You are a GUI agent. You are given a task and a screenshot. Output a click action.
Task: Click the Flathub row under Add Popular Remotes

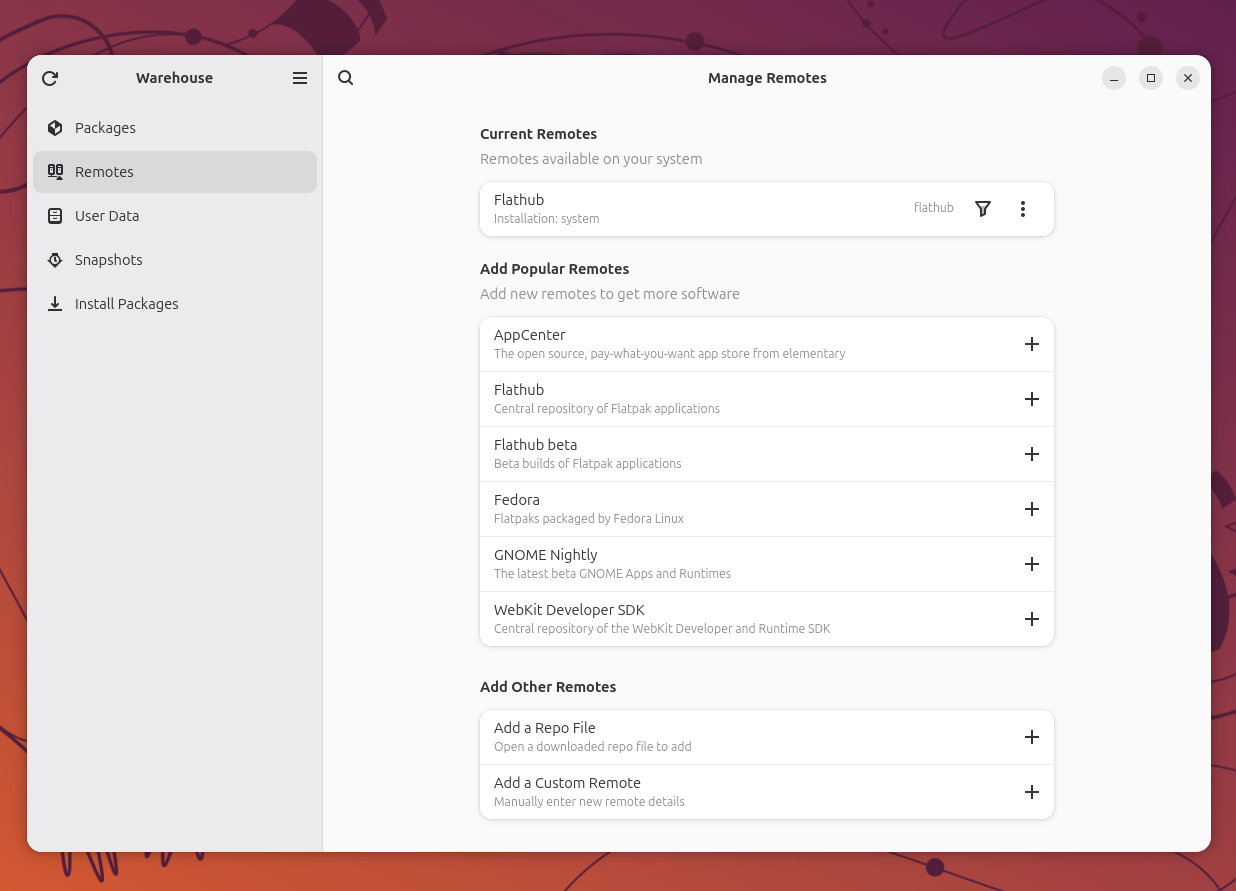767,399
